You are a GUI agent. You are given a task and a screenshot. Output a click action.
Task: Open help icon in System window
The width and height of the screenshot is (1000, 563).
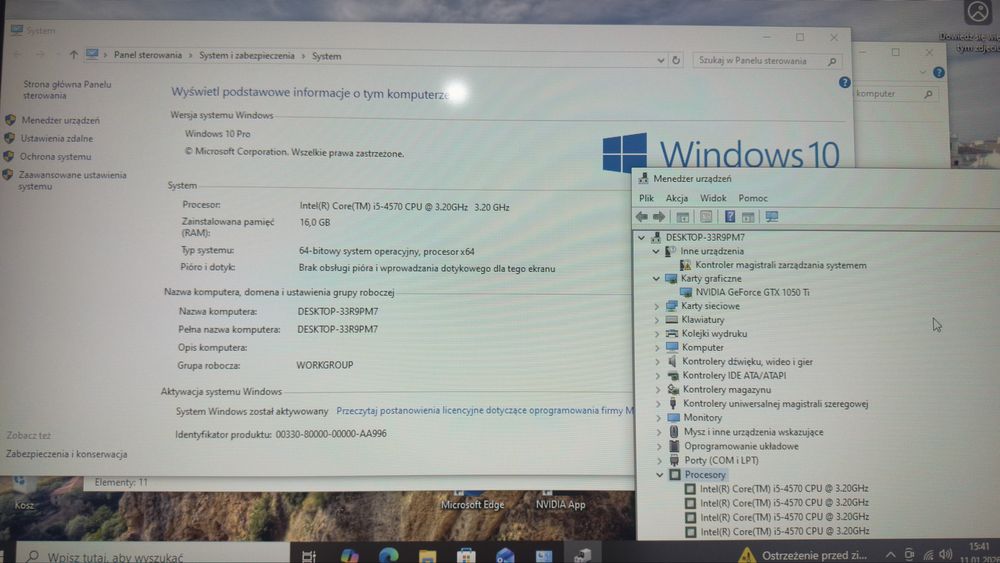(x=844, y=82)
